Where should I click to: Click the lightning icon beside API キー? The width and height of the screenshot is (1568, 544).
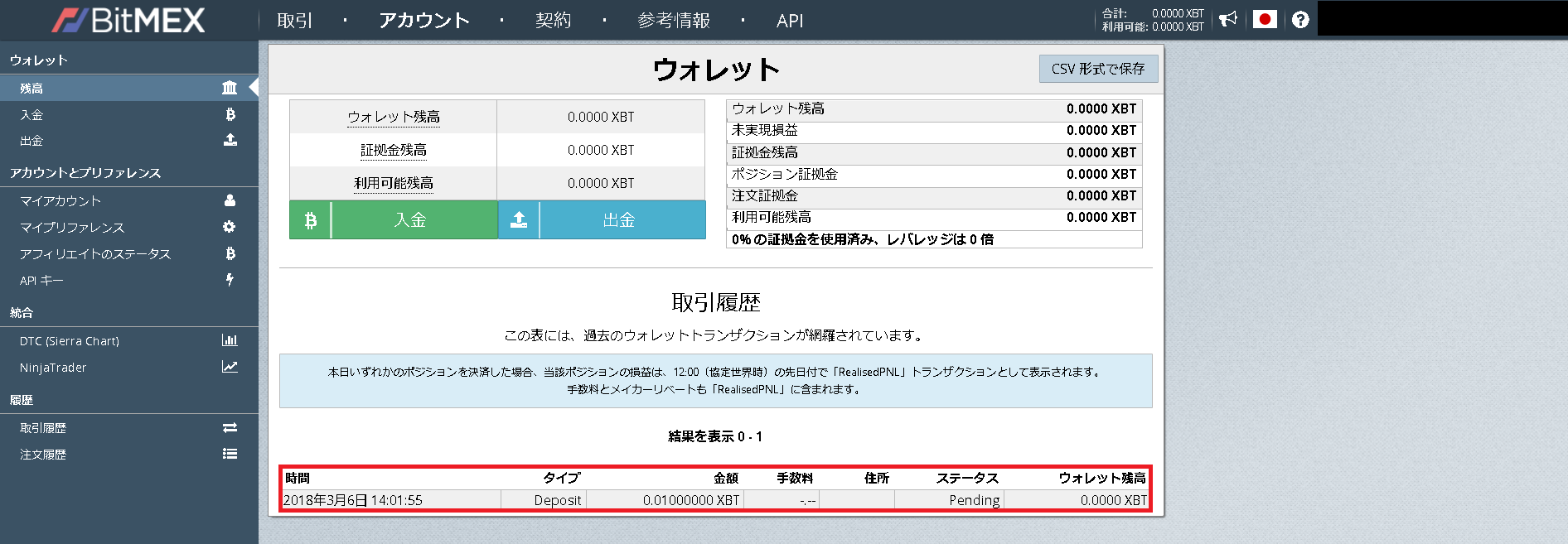(x=230, y=280)
